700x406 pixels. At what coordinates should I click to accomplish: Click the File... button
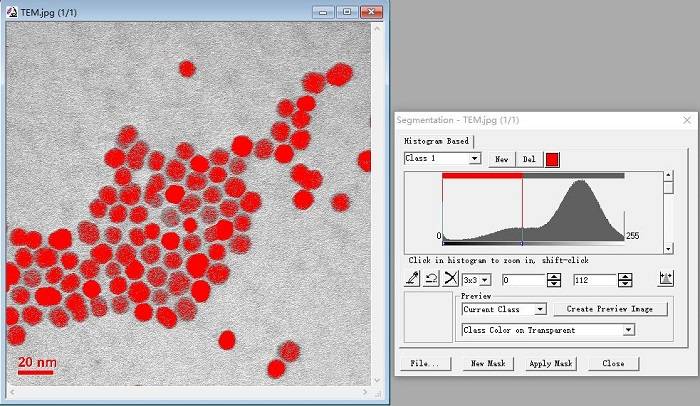[x=425, y=364]
